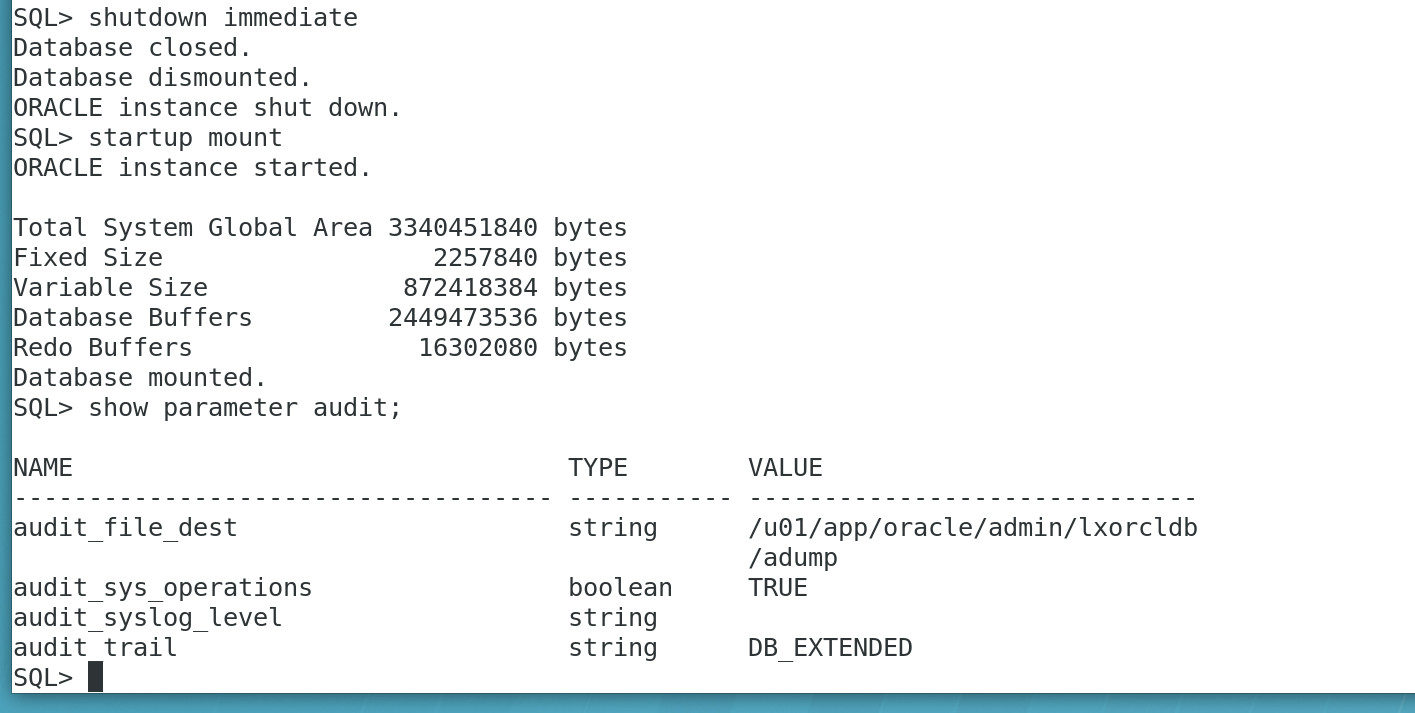Image resolution: width=1415 pixels, height=713 pixels.
Task: Click the DB_EXTENDED value of audit_trail
Action: pyautogui.click(x=830, y=648)
